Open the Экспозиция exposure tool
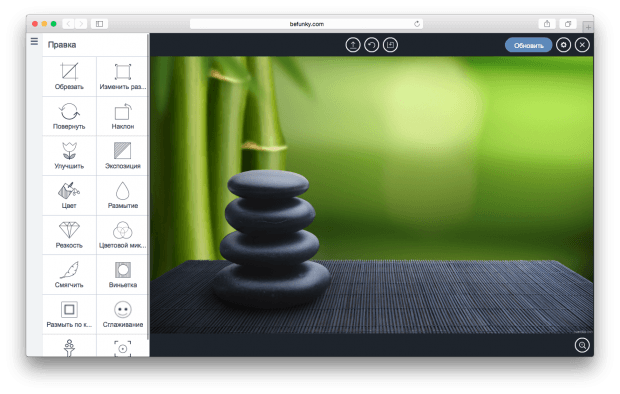Image resolution: width=620 pixels, height=394 pixels. click(x=123, y=155)
